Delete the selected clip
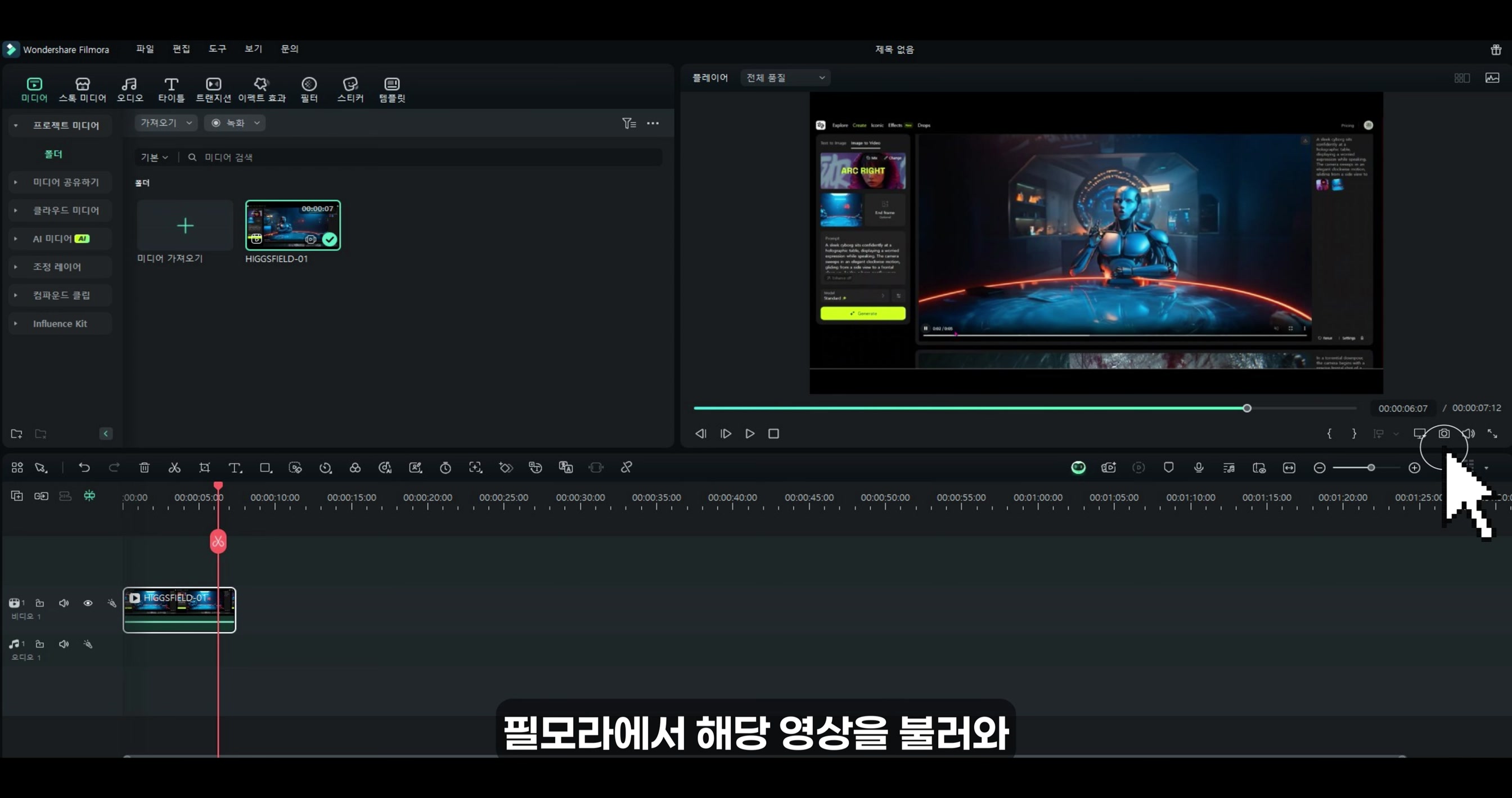Image resolution: width=1512 pixels, height=798 pixels. pyautogui.click(x=145, y=468)
